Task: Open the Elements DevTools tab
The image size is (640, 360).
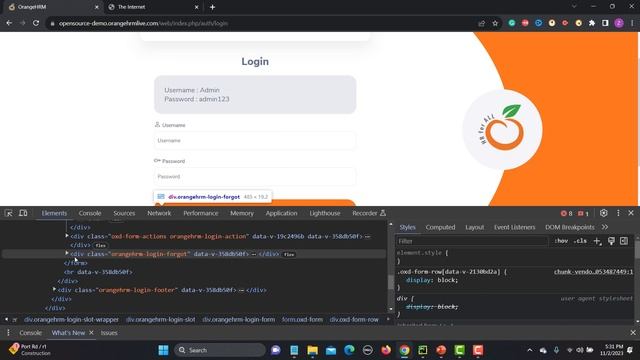Action: click(x=54, y=213)
